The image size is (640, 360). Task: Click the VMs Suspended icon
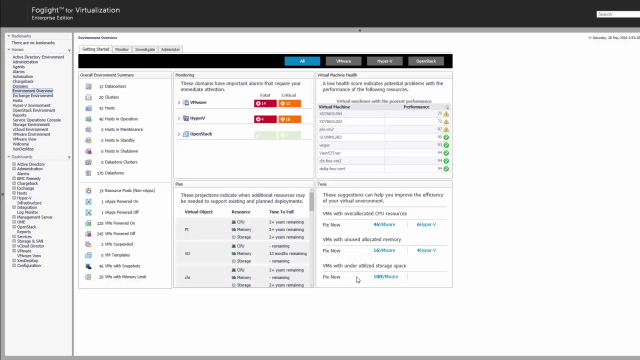[x=89, y=244]
